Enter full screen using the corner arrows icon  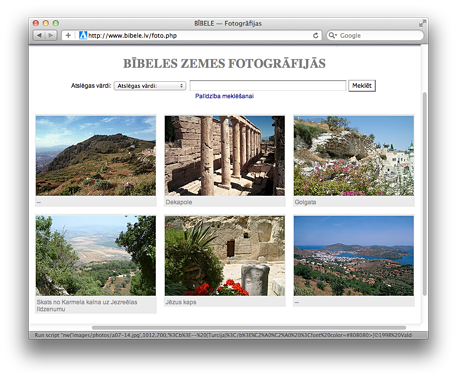[x=422, y=23]
